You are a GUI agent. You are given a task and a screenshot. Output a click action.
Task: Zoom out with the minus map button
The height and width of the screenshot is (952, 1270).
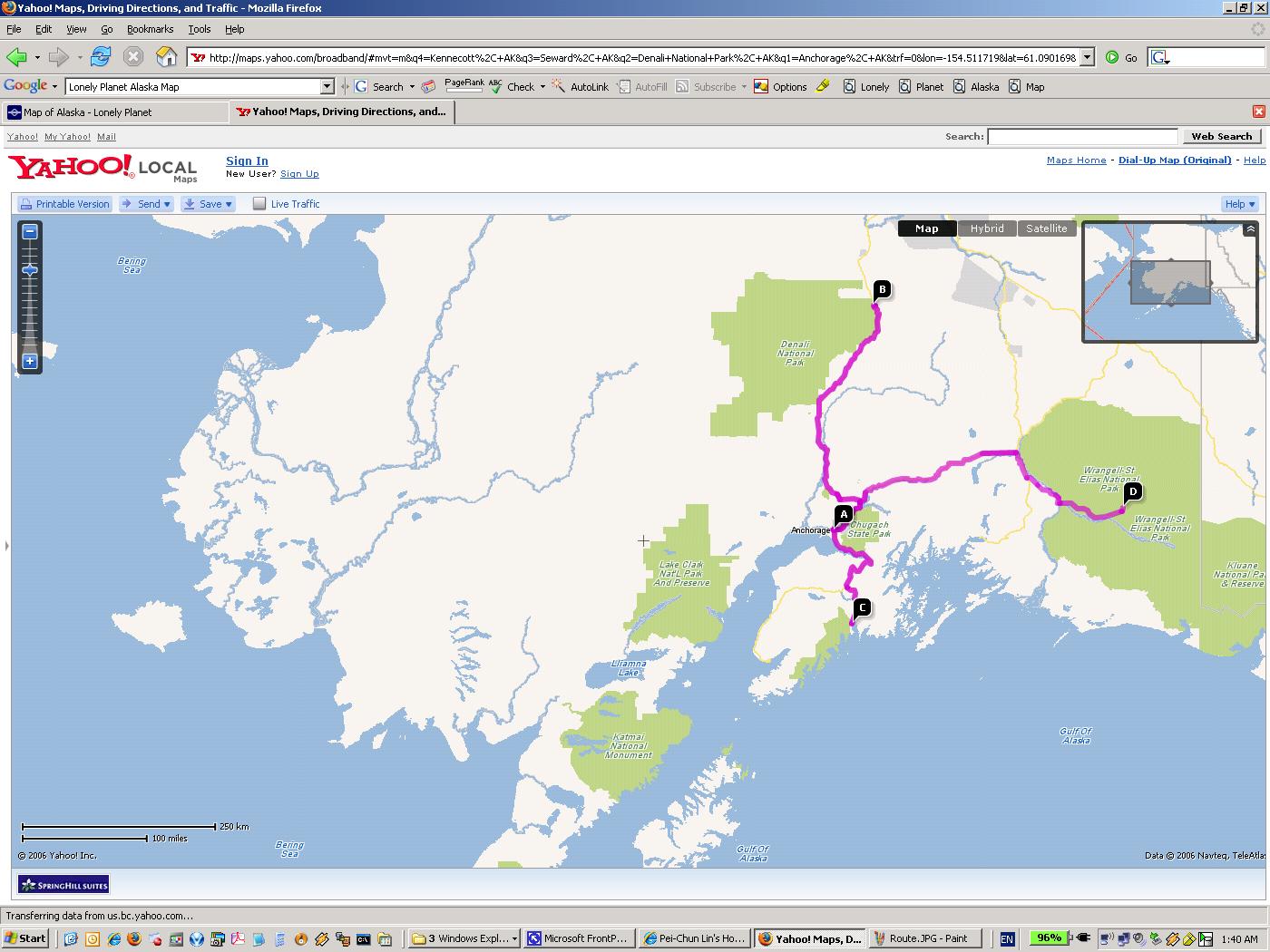[30, 232]
